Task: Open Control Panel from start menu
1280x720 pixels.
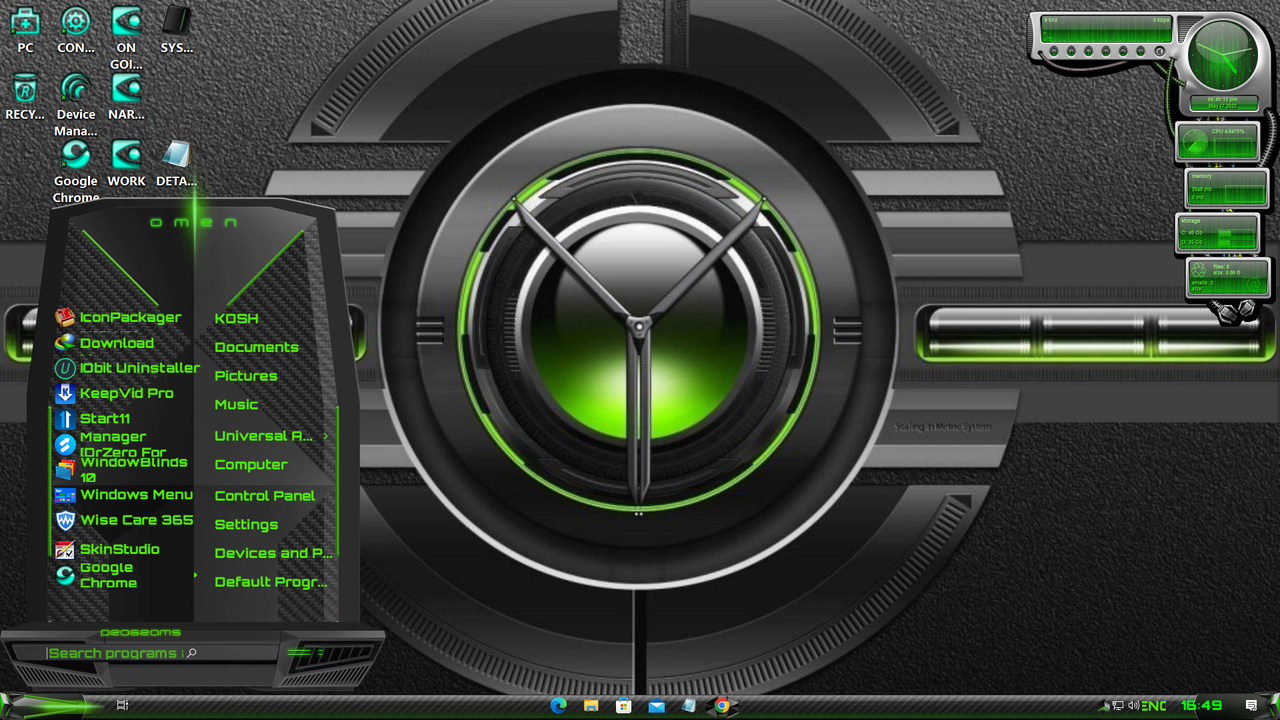Action: 265,496
